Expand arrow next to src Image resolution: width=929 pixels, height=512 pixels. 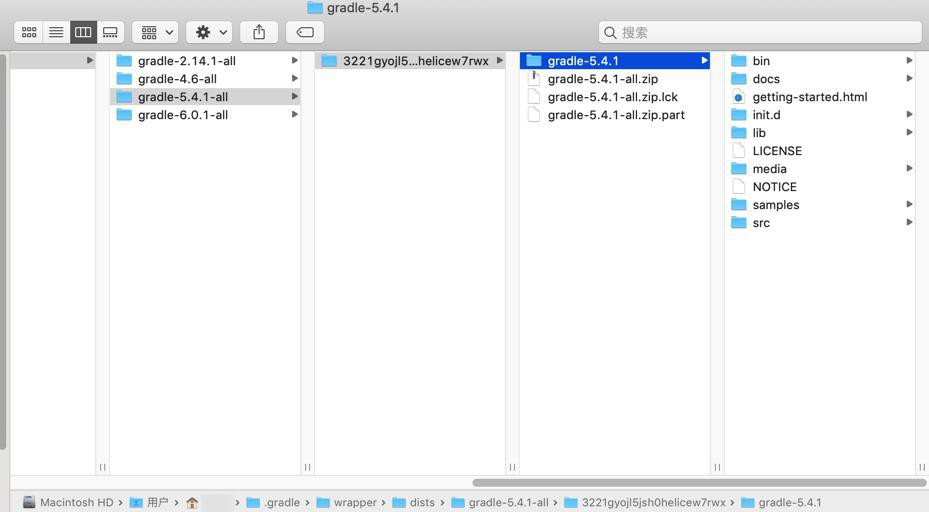(x=909, y=222)
